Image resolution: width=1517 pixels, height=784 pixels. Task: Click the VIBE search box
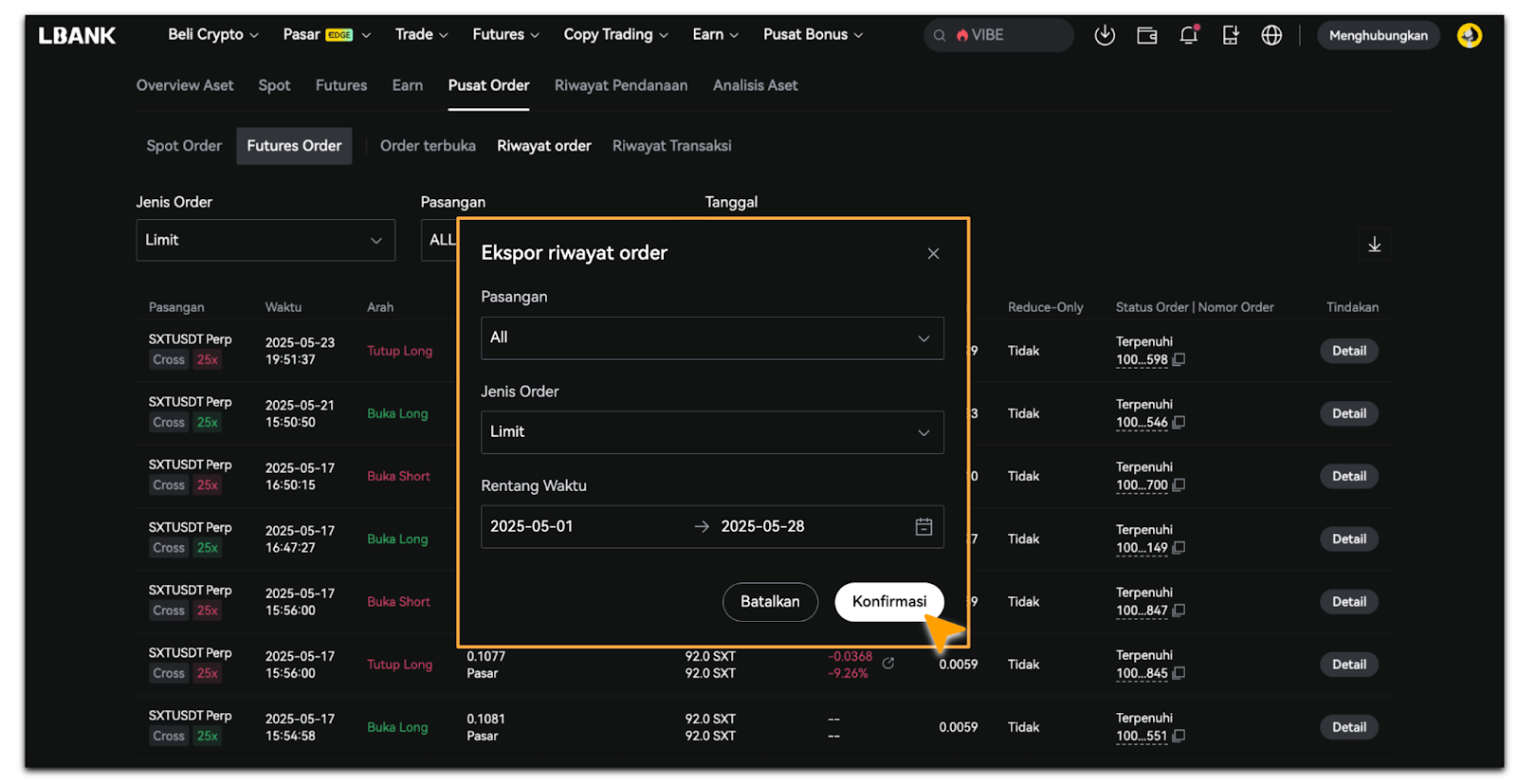click(x=998, y=35)
